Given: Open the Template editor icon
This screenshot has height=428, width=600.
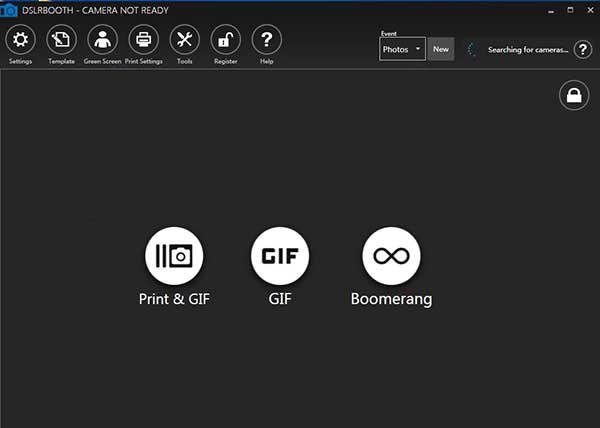Looking at the screenshot, I should [x=61, y=39].
